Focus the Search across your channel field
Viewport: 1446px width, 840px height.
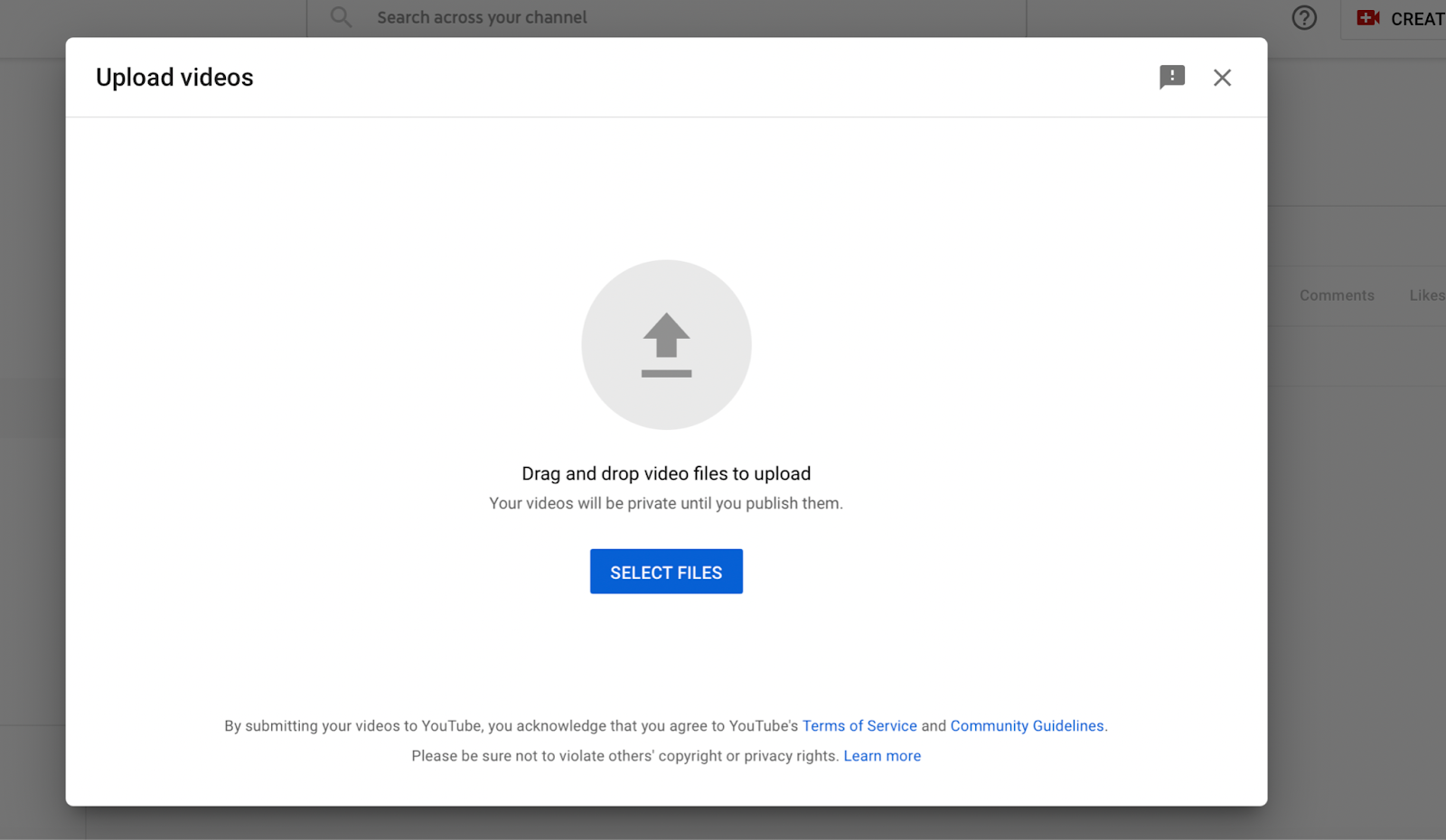(x=667, y=17)
